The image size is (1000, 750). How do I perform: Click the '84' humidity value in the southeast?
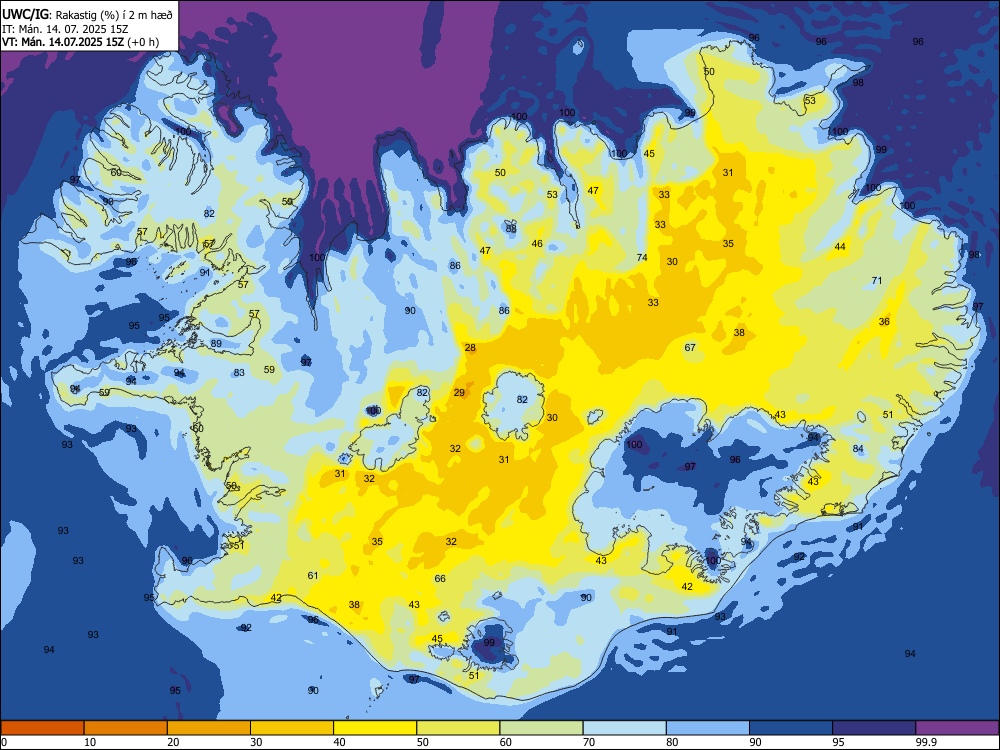click(858, 449)
